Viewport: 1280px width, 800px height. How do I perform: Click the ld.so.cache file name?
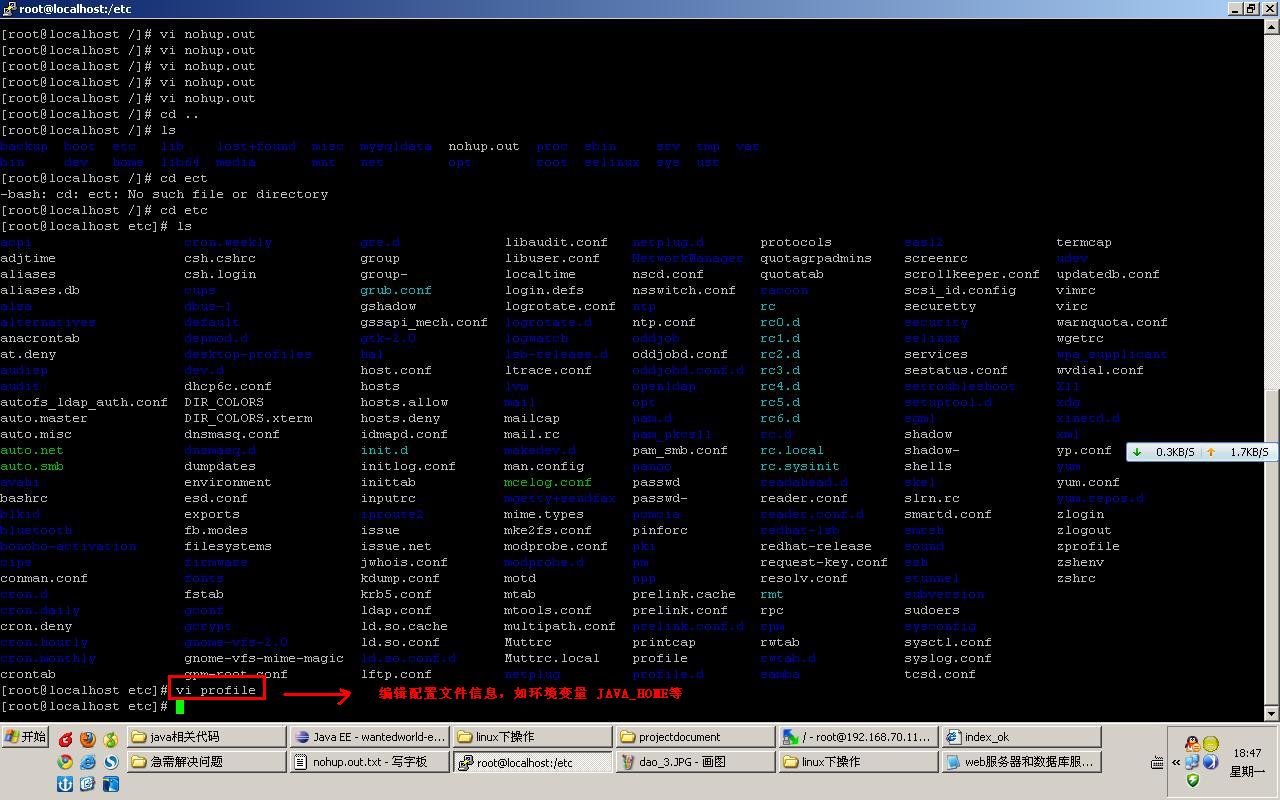pyautogui.click(x=404, y=626)
